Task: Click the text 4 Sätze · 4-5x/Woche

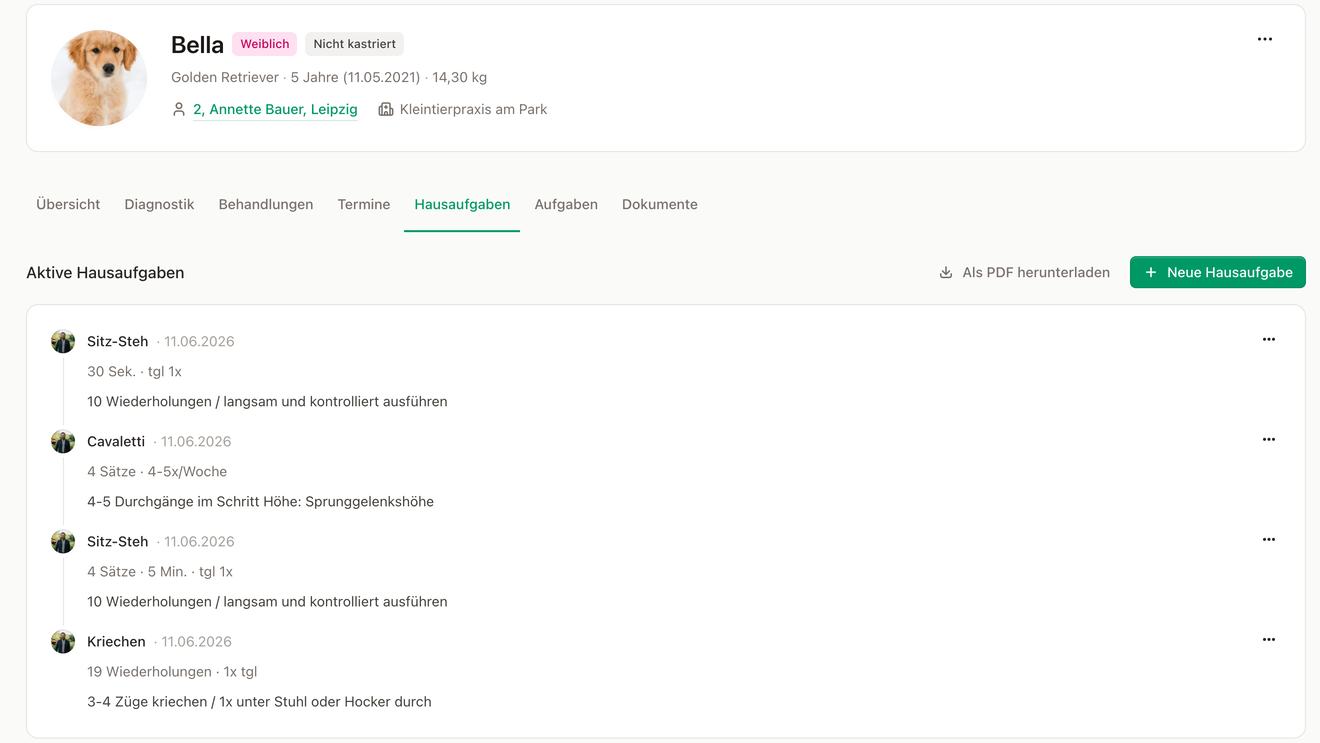Action: click(157, 471)
